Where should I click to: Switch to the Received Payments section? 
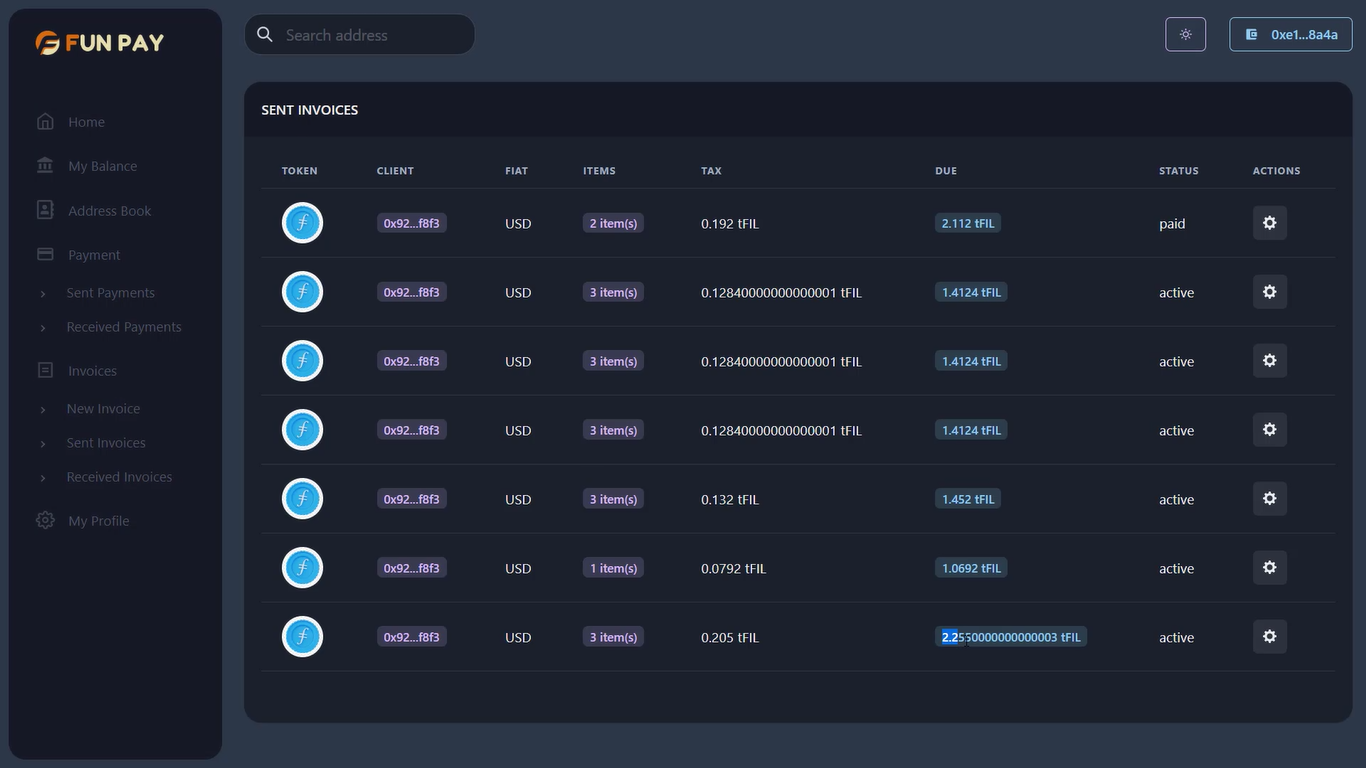pyautogui.click(x=123, y=327)
